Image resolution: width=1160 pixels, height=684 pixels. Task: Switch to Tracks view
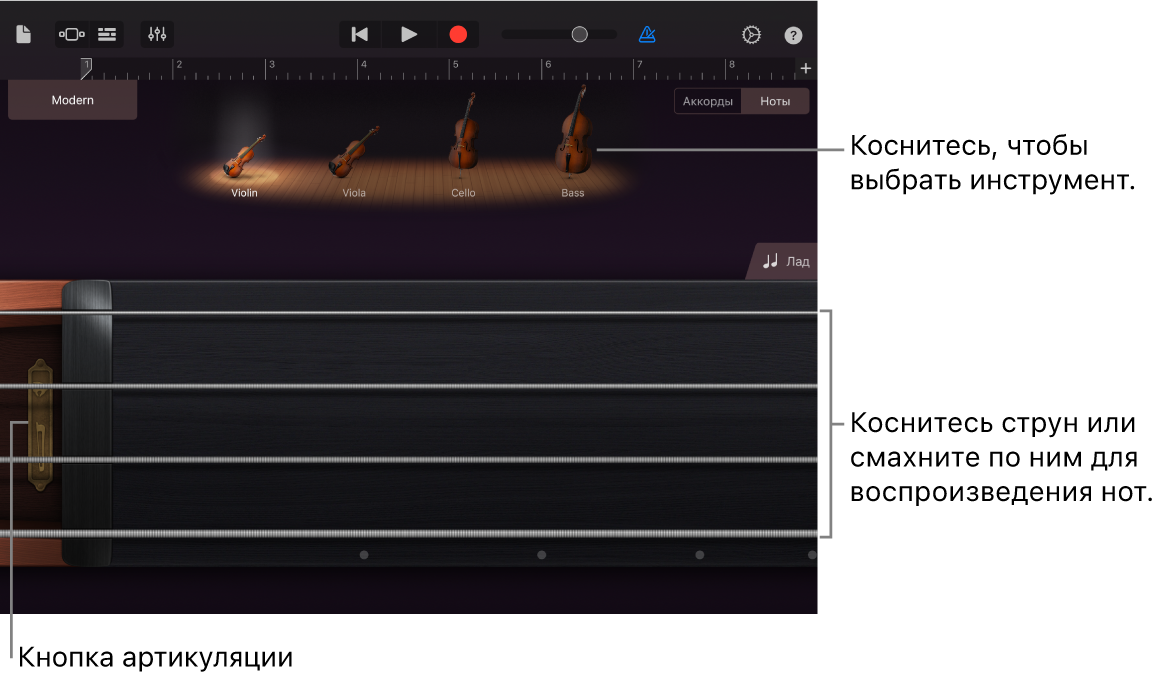point(107,35)
